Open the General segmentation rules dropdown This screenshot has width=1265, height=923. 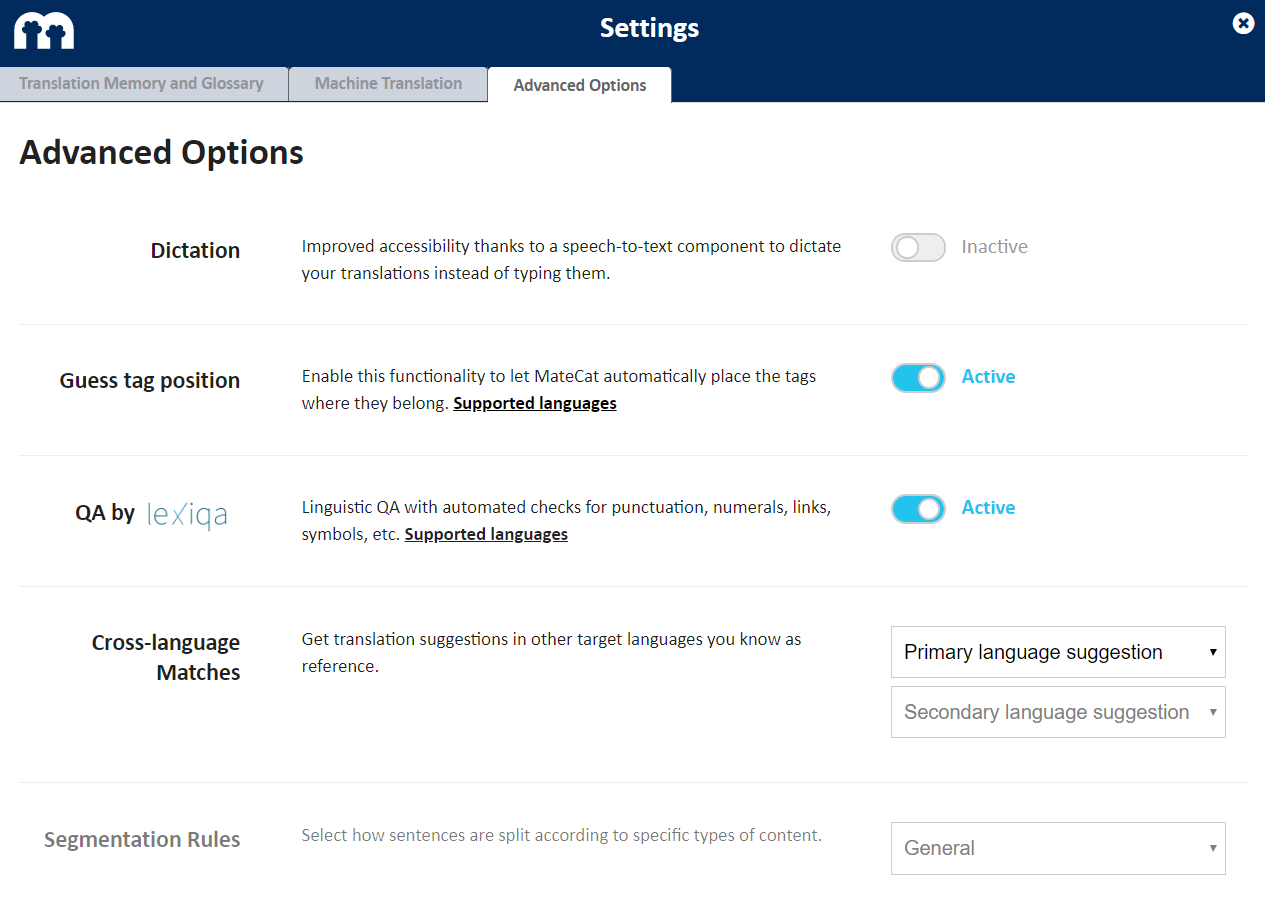click(1058, 849)
